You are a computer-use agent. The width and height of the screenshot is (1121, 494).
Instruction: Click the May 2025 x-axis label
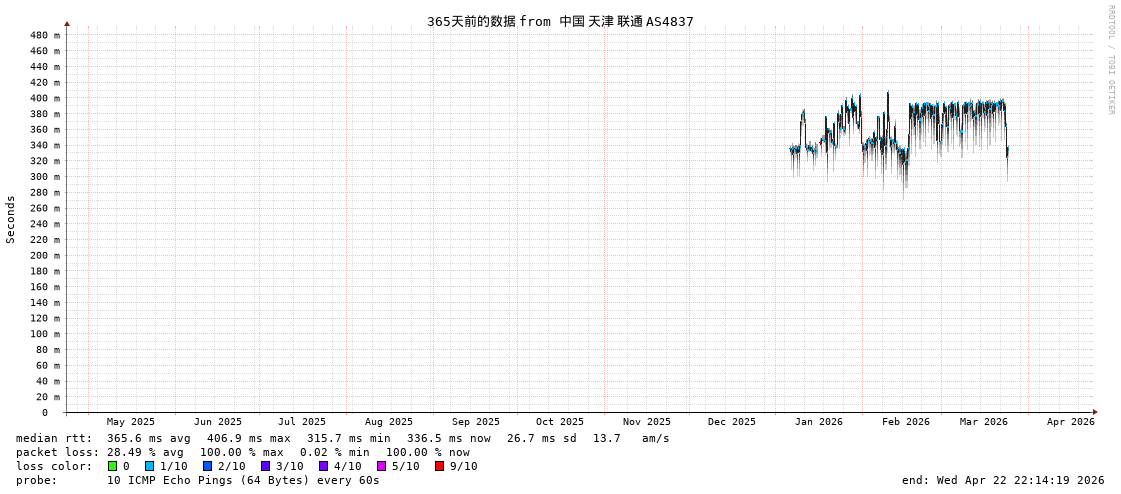(x=131, y=422)
